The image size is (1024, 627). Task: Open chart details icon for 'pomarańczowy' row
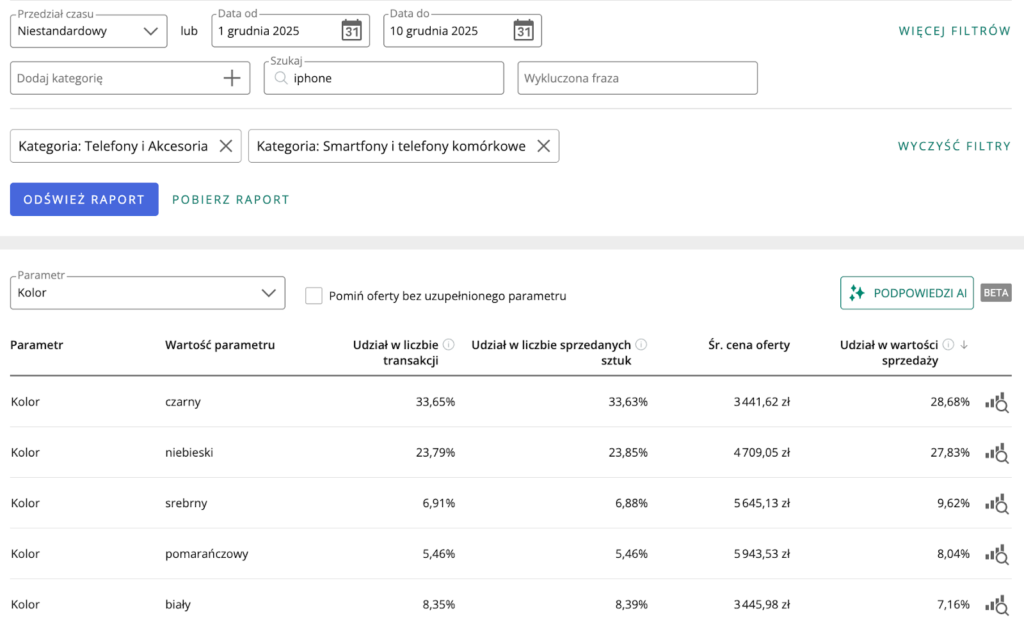pos(996,554)
